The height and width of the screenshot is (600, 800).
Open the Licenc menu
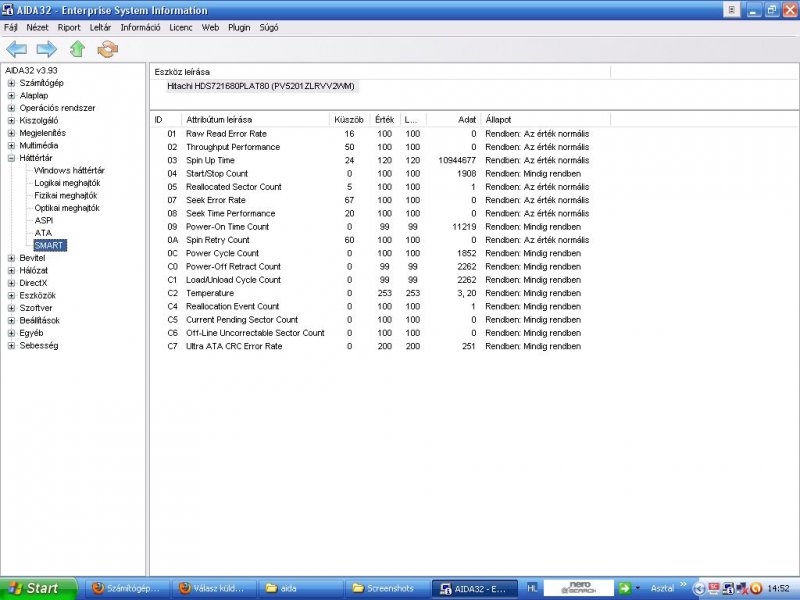(181, 28)
